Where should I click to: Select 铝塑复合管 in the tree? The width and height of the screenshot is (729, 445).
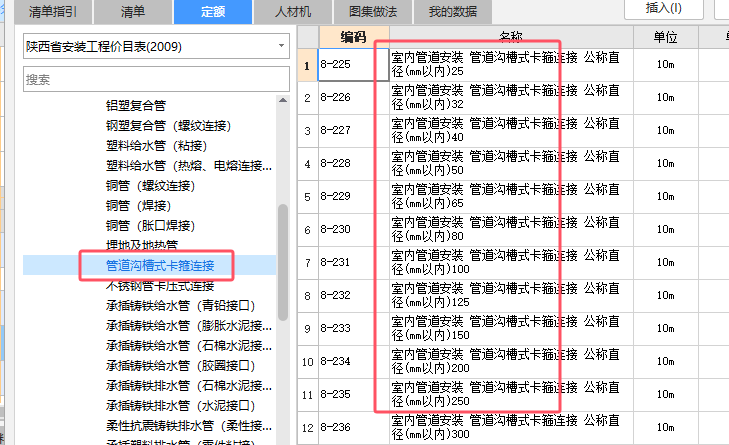136,106
